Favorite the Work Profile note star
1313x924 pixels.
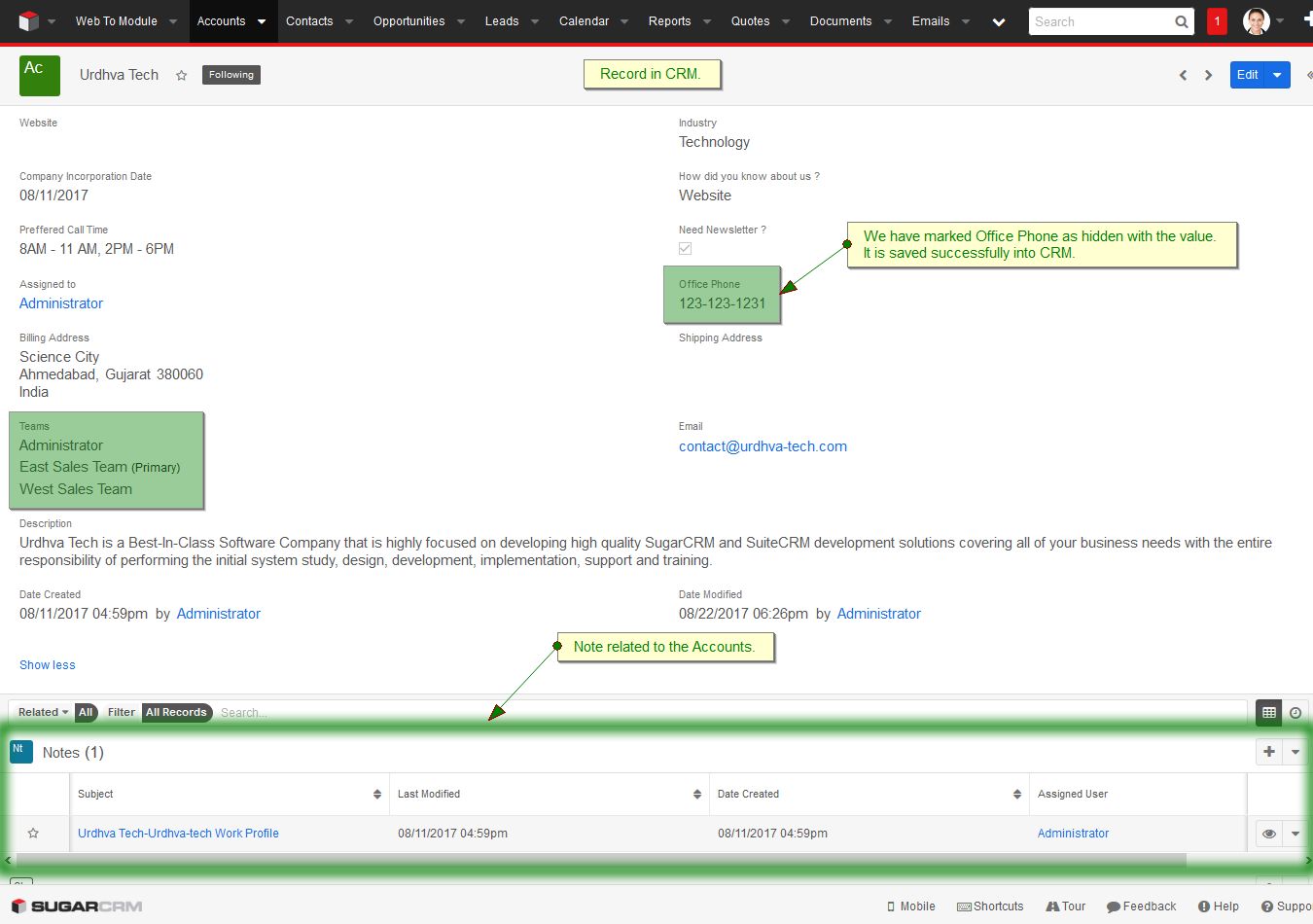pos(33,834)
